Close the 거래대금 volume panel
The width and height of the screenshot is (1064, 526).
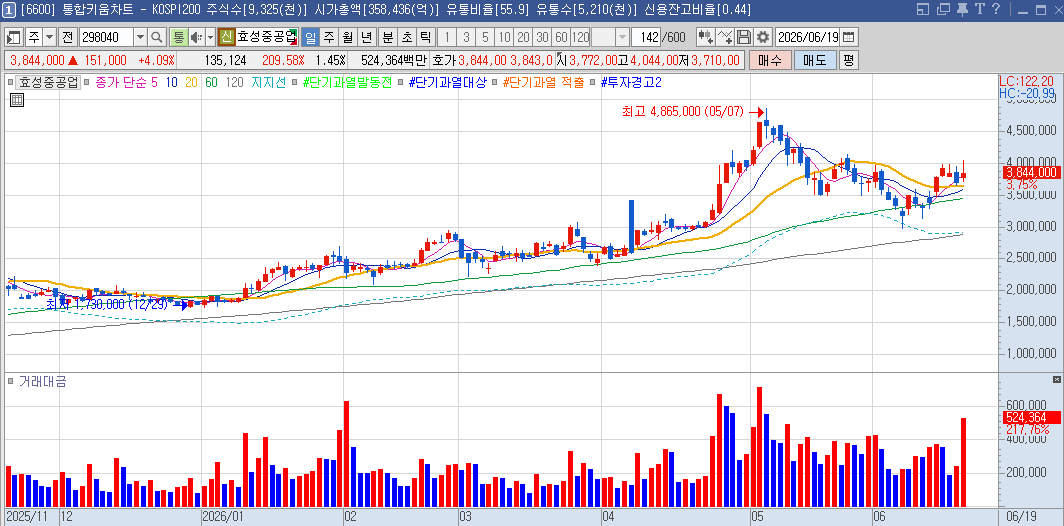click(1057, 379)
